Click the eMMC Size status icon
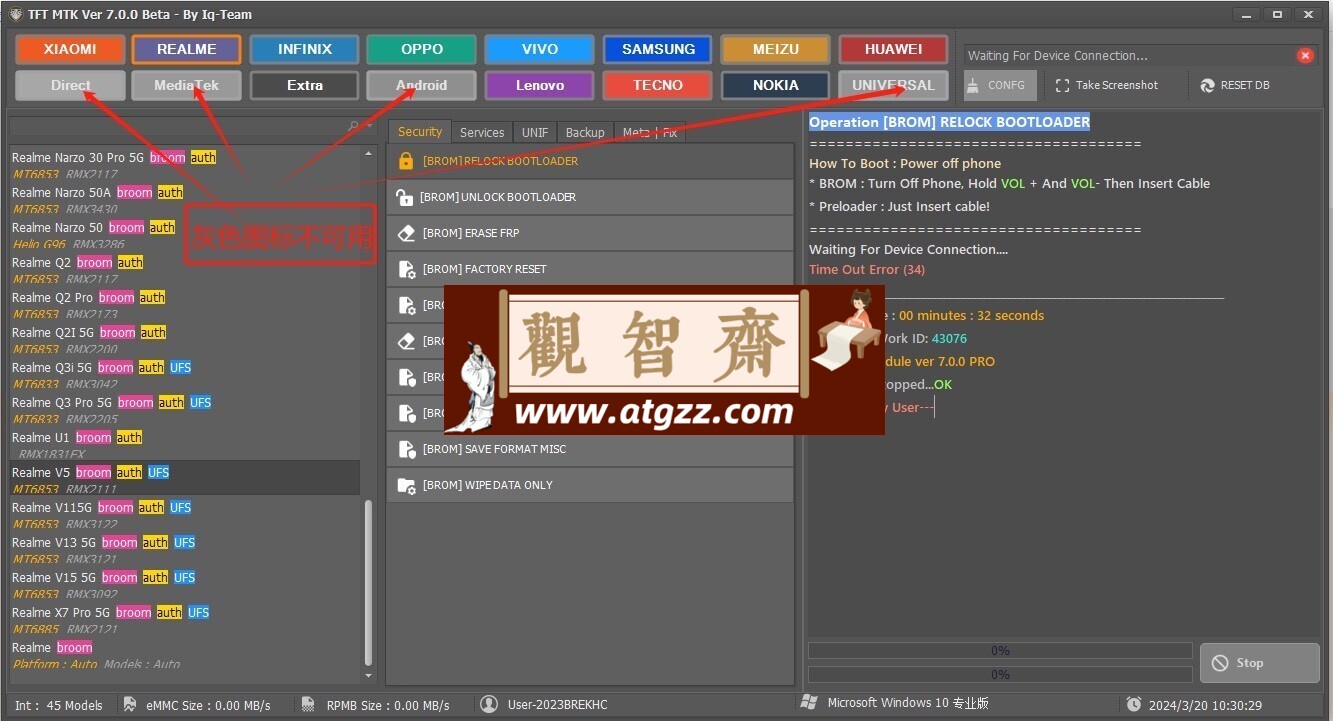This screenshot has height=721, width=1333. (130, 704)
